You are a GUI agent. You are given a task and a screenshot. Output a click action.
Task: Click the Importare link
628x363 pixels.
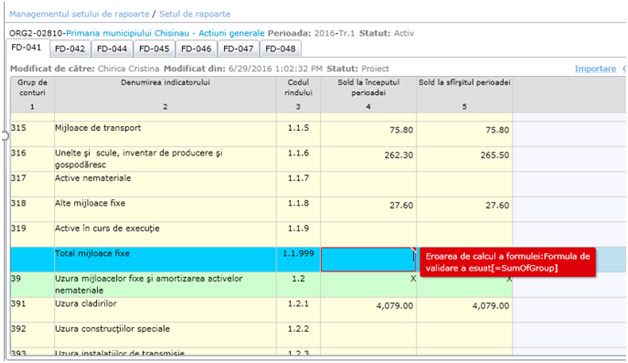(x=595, y=69)
